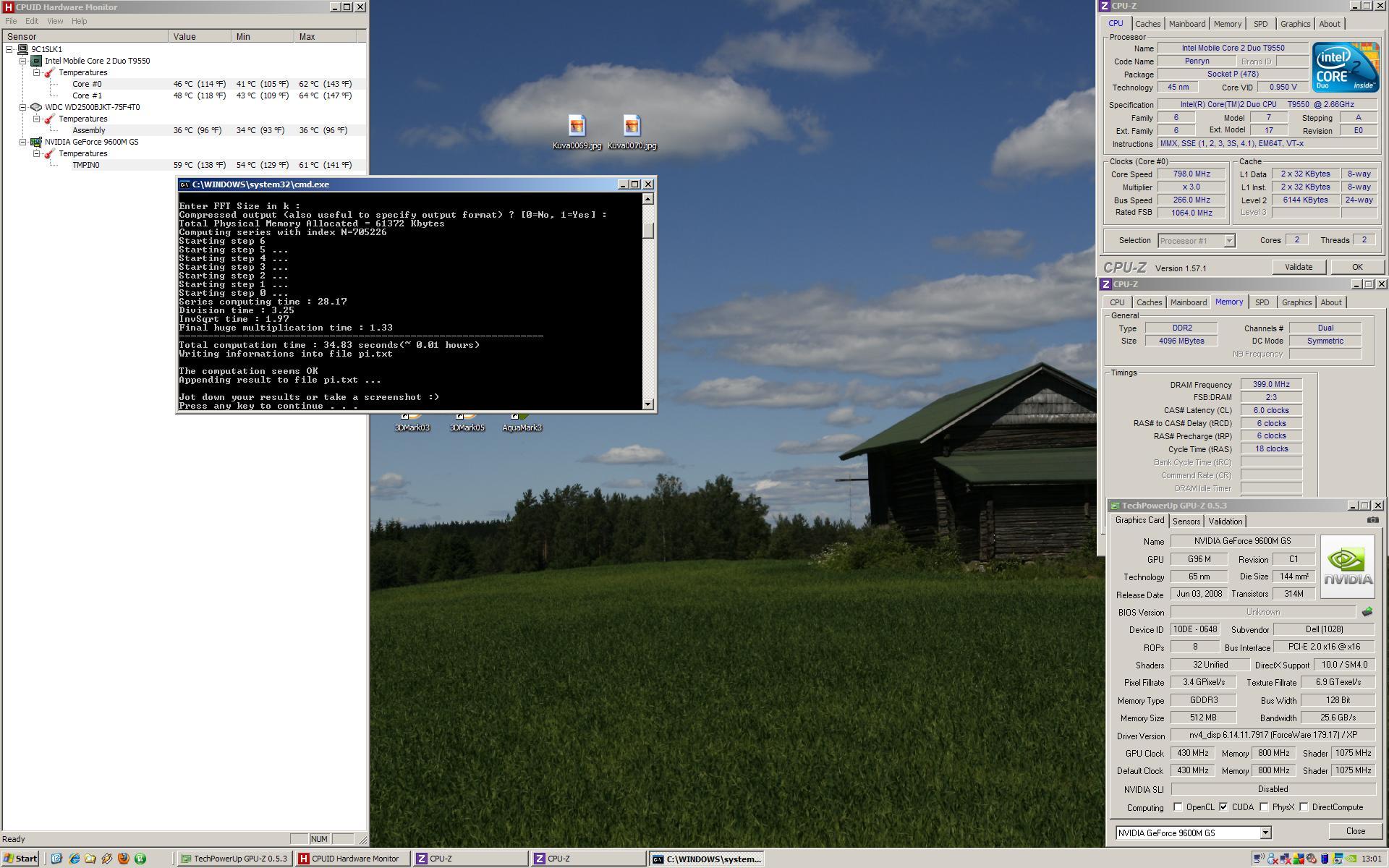Toggle the CUDA checkbox in GPU-Z
Screen dimensions: 1389x868
[1223, 807]
